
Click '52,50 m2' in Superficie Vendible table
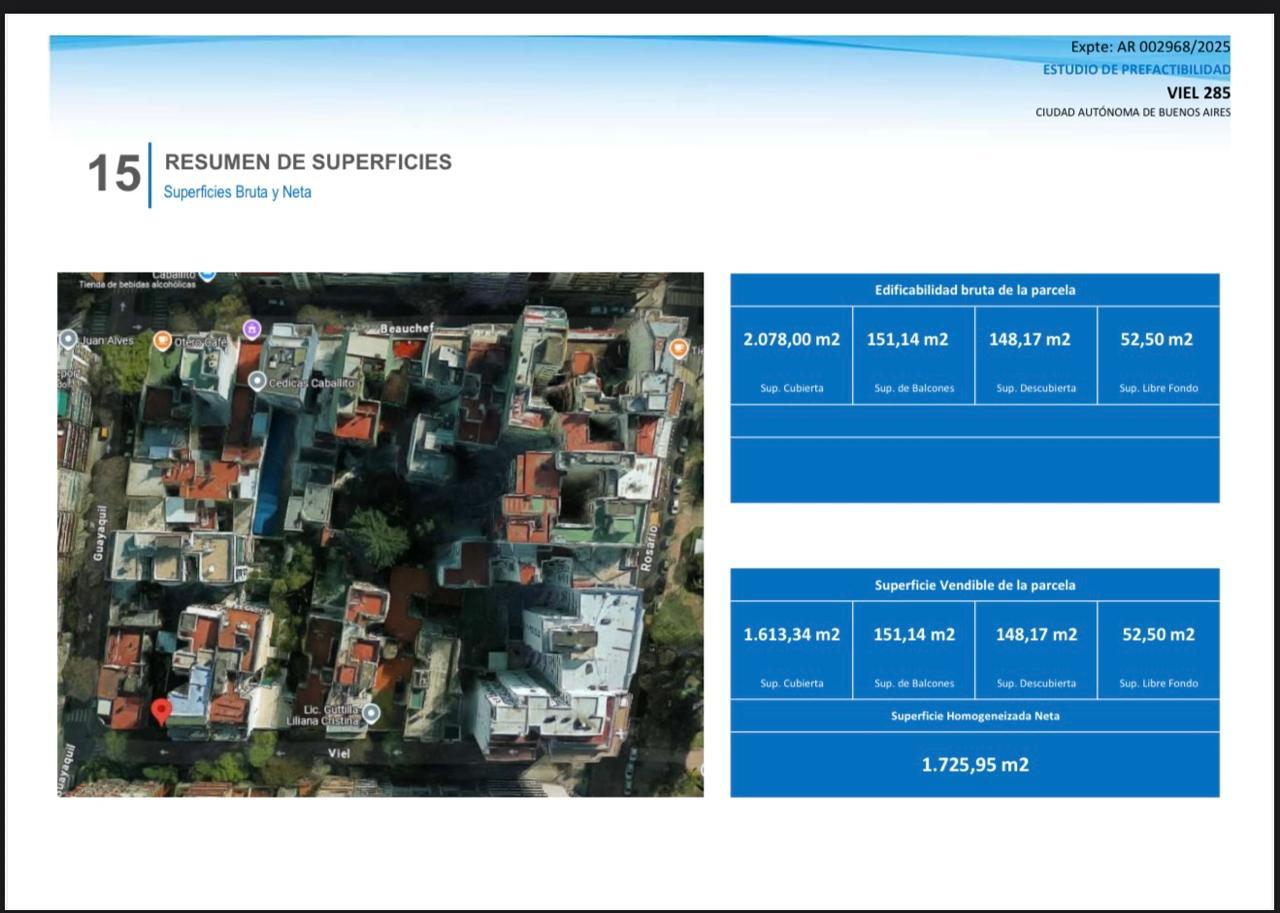click(1158, 634)
